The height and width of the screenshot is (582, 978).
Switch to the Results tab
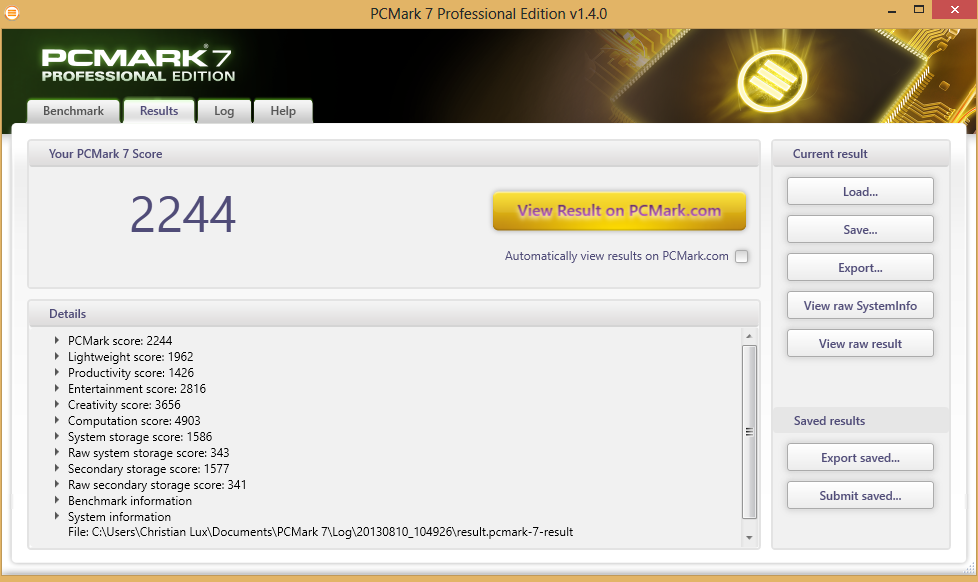159,111
